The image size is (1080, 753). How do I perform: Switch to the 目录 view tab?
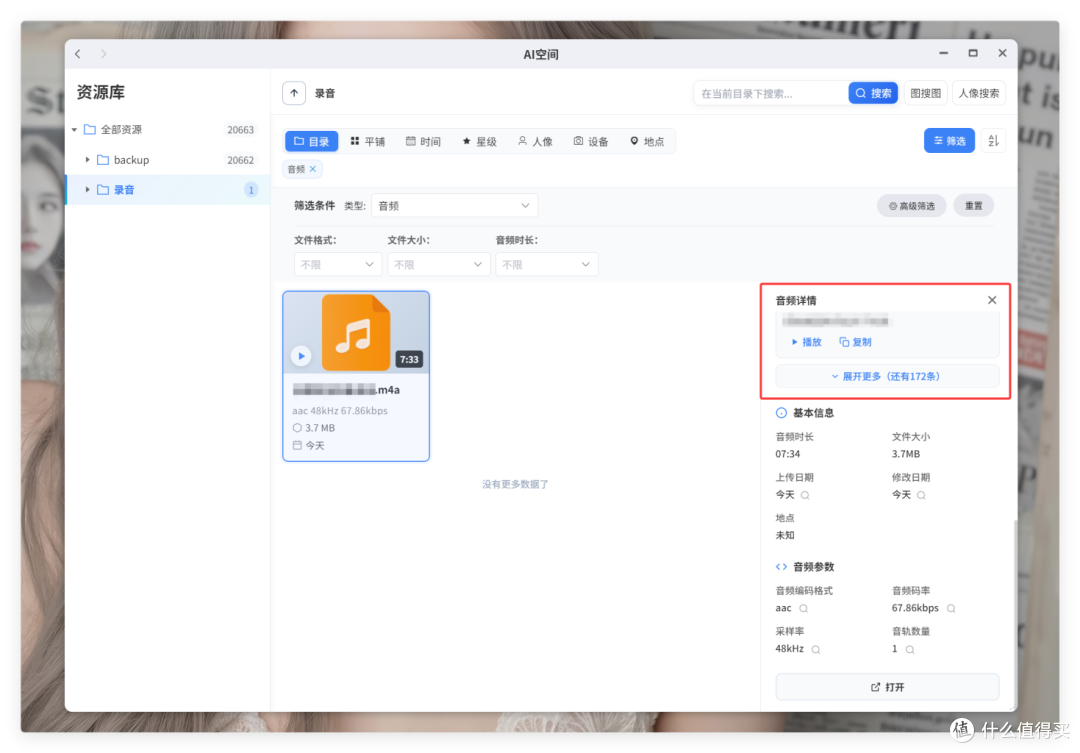311,141
